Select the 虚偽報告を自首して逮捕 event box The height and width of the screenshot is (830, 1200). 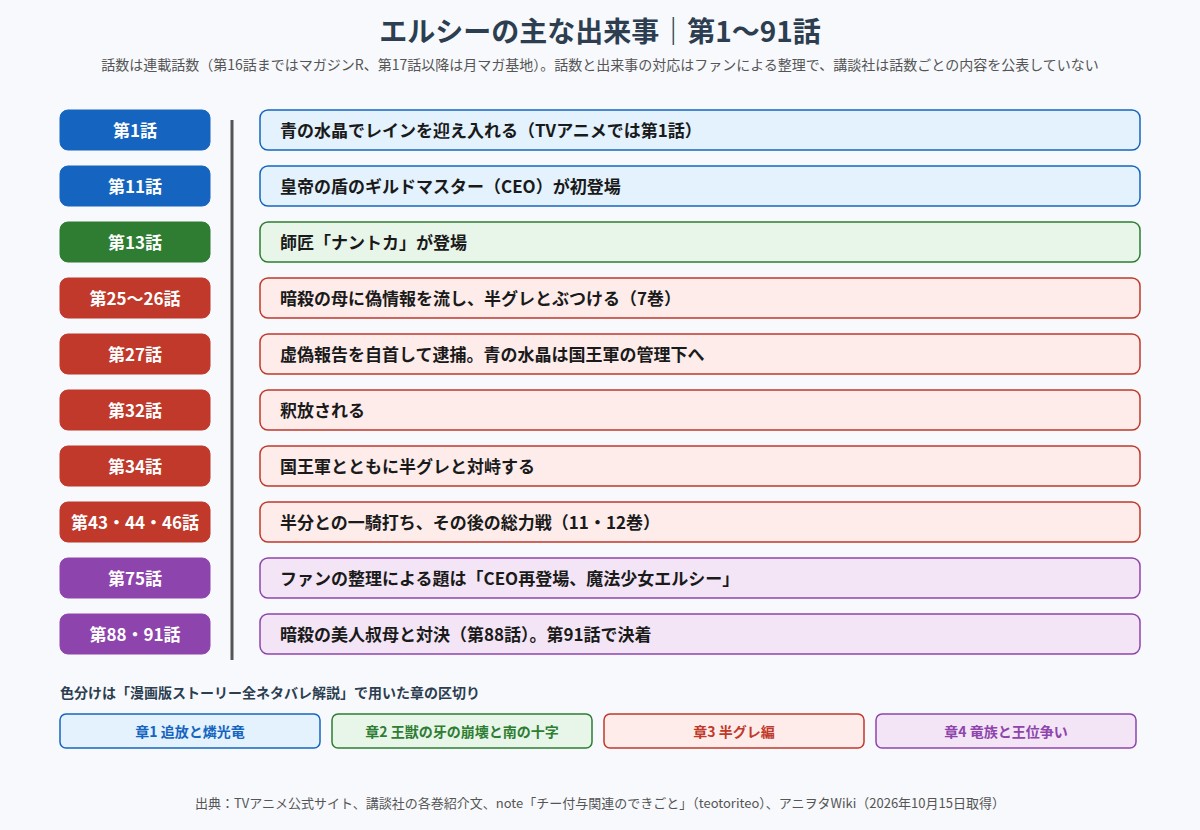pyautogui.click(x=700, y=354)
